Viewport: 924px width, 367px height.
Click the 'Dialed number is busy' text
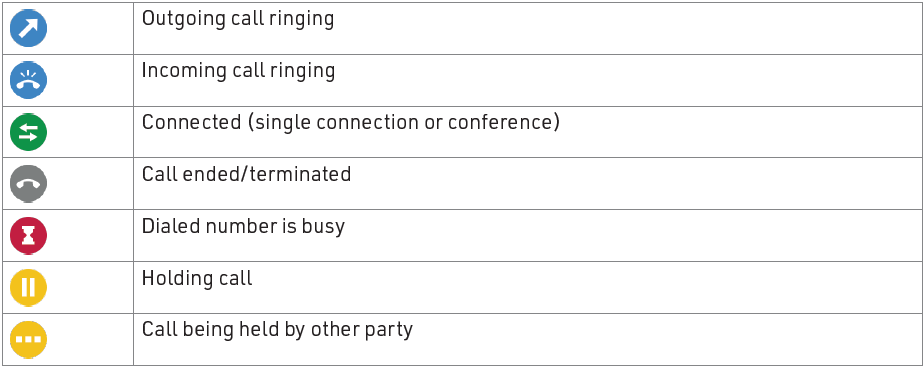tap(243, 227)
